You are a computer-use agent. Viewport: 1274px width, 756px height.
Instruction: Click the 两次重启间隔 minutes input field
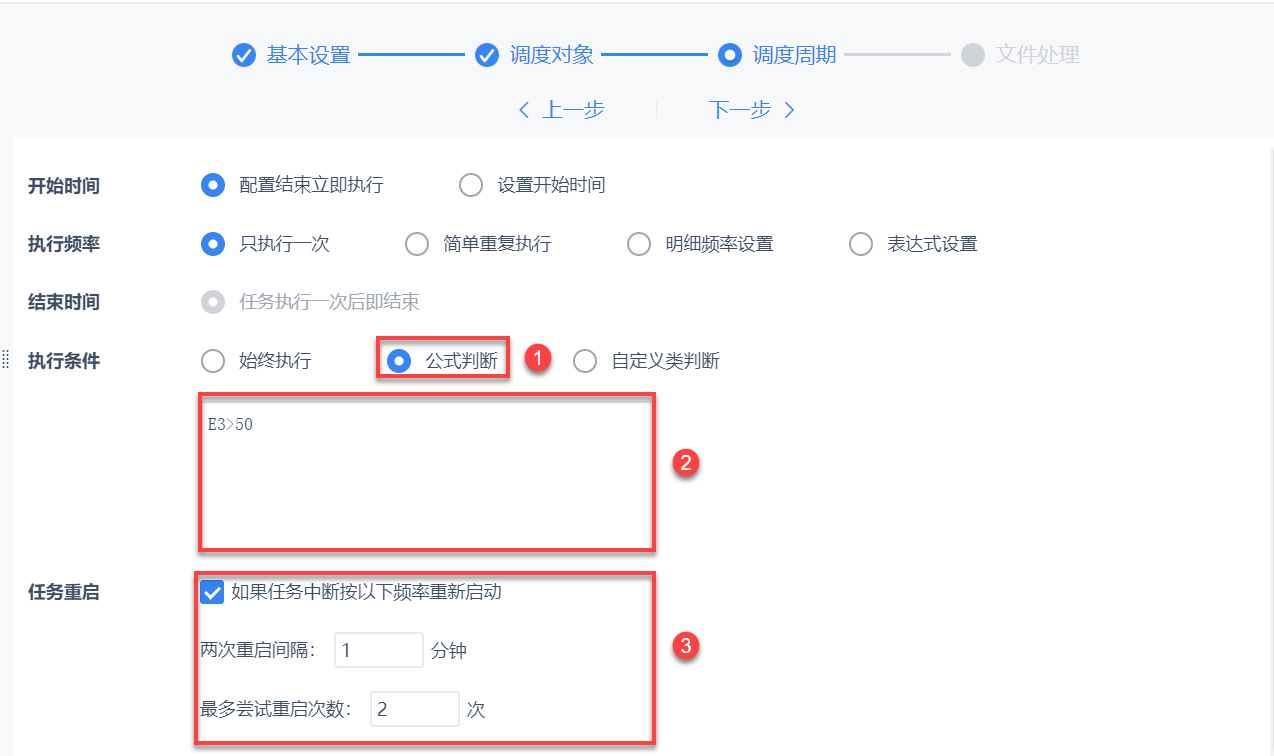coord(379,650)
